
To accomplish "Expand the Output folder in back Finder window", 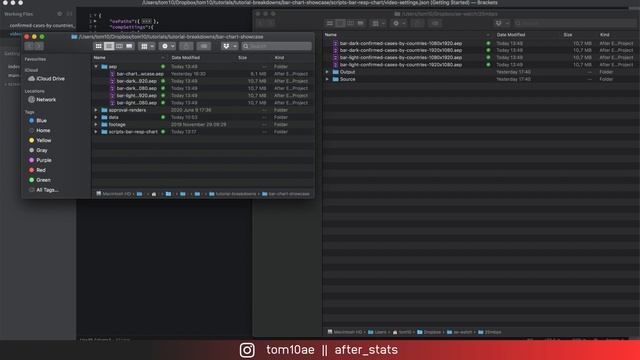I will click(327, 72).
